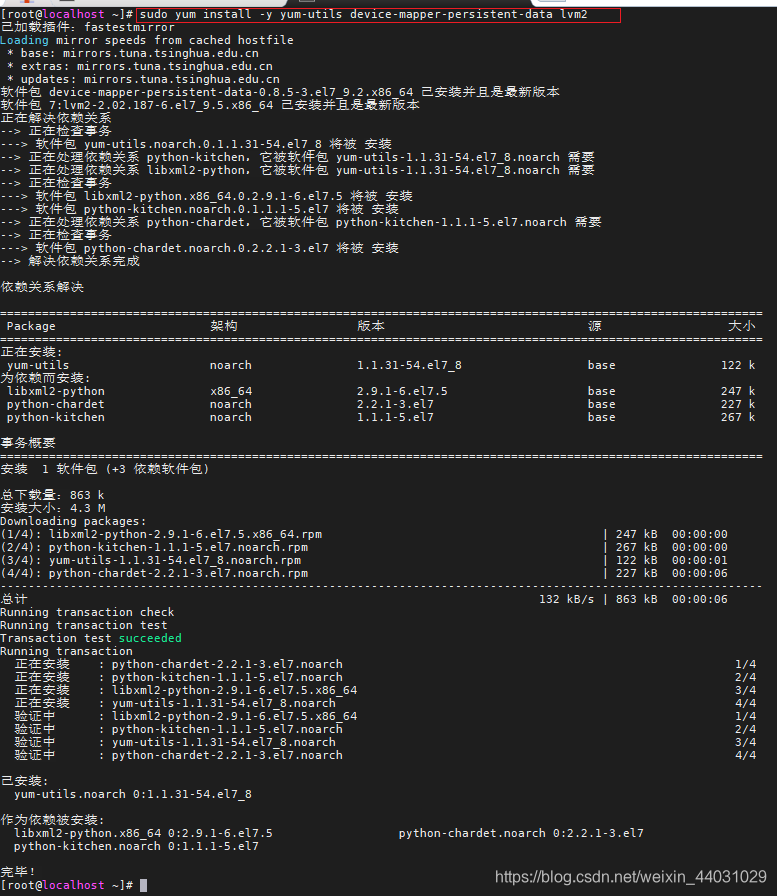Click the '267 k' size cell

point(738,418)
